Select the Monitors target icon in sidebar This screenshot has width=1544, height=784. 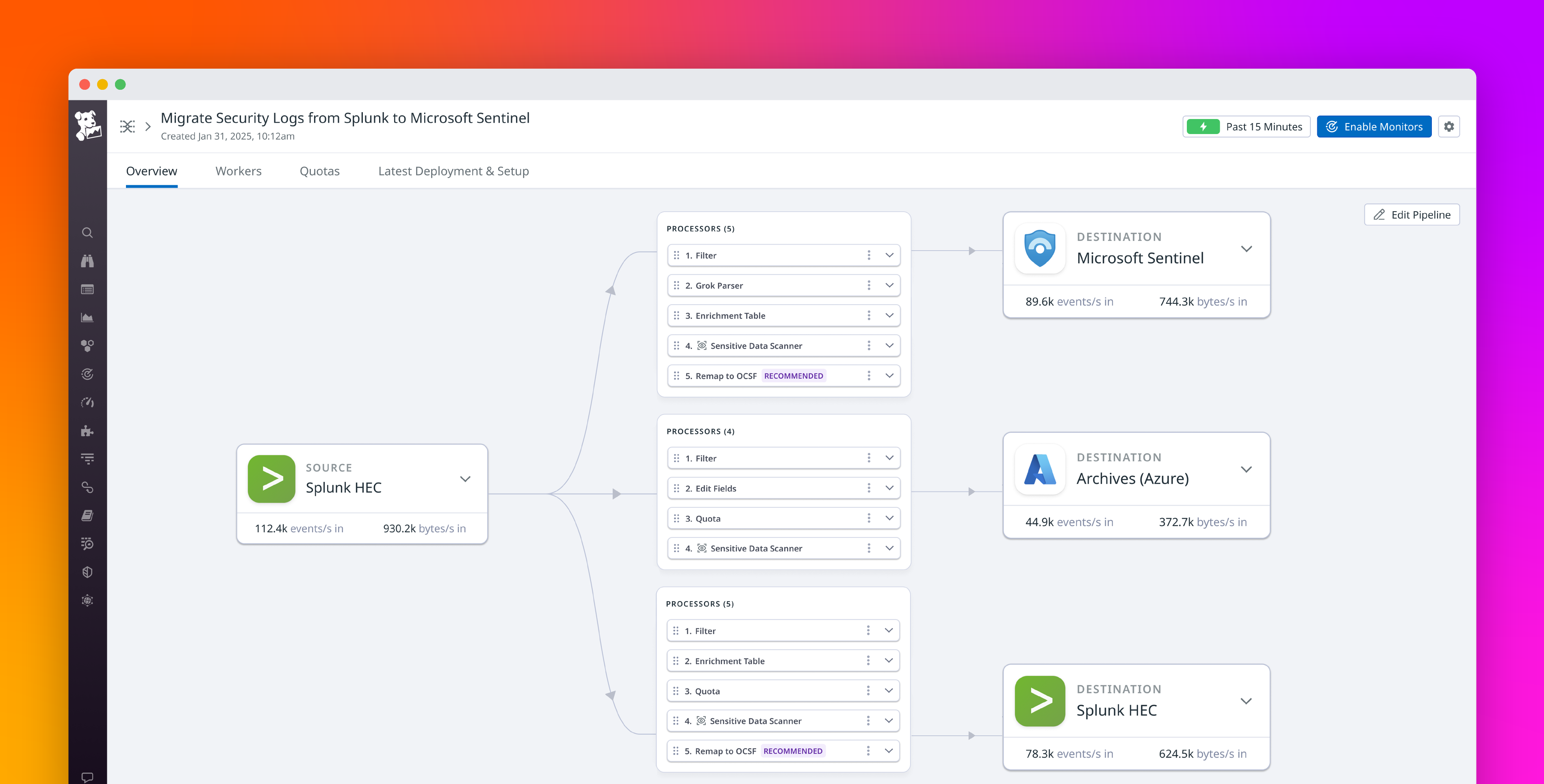87,374
